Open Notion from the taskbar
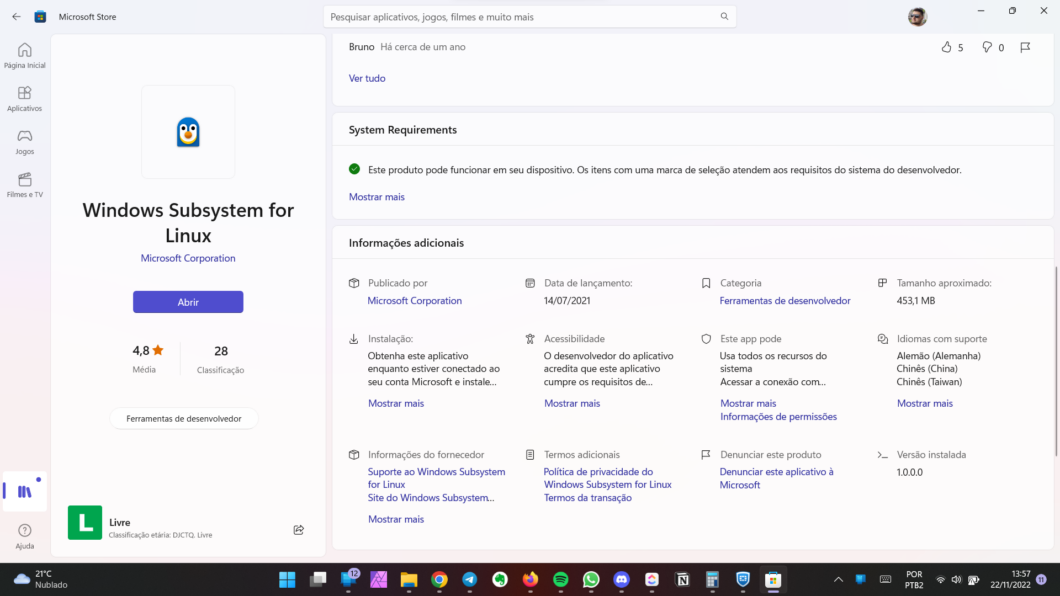 tap(683, 580)
